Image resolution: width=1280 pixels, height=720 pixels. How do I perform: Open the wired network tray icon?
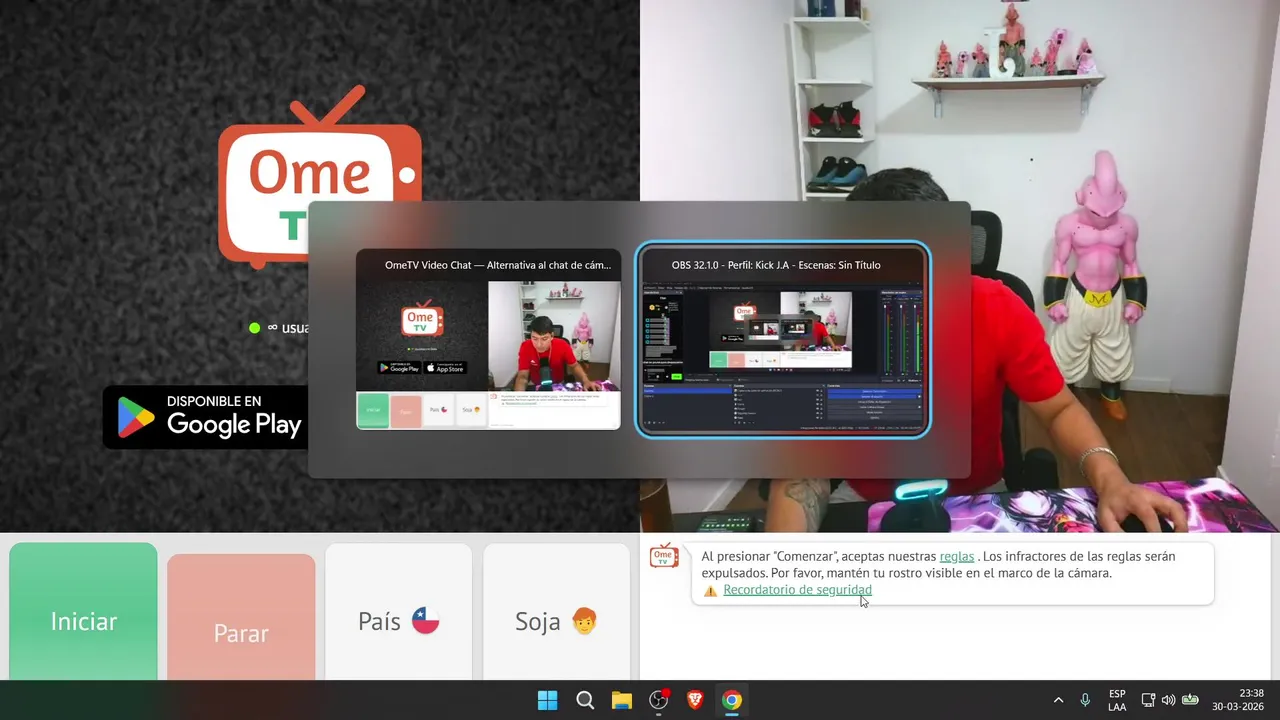tap(1148, 700)
